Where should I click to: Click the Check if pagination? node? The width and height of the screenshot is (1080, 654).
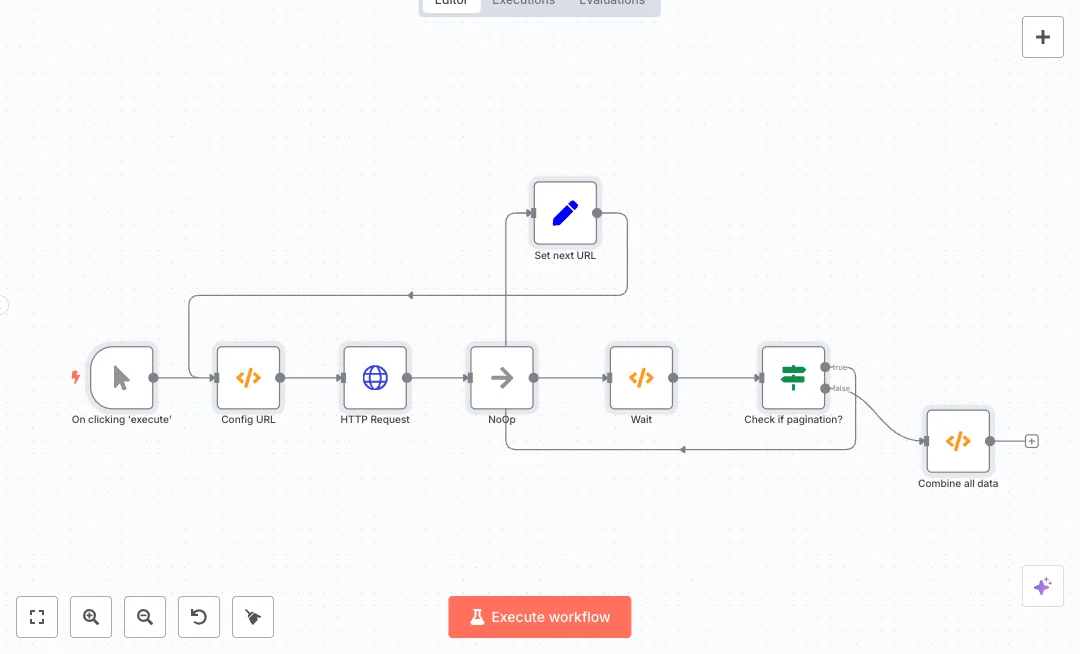click(793, 378)
